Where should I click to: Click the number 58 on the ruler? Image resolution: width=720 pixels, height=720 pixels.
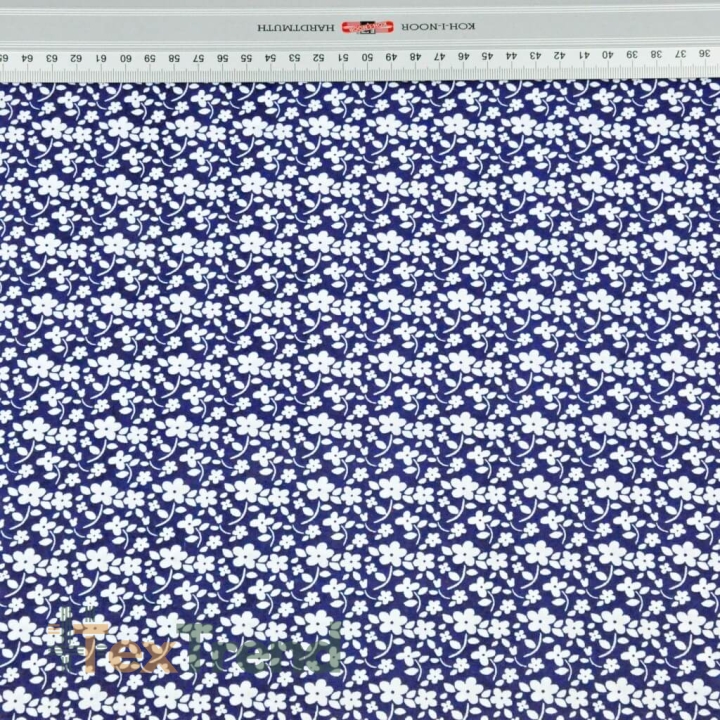click(x=174, y=58)
